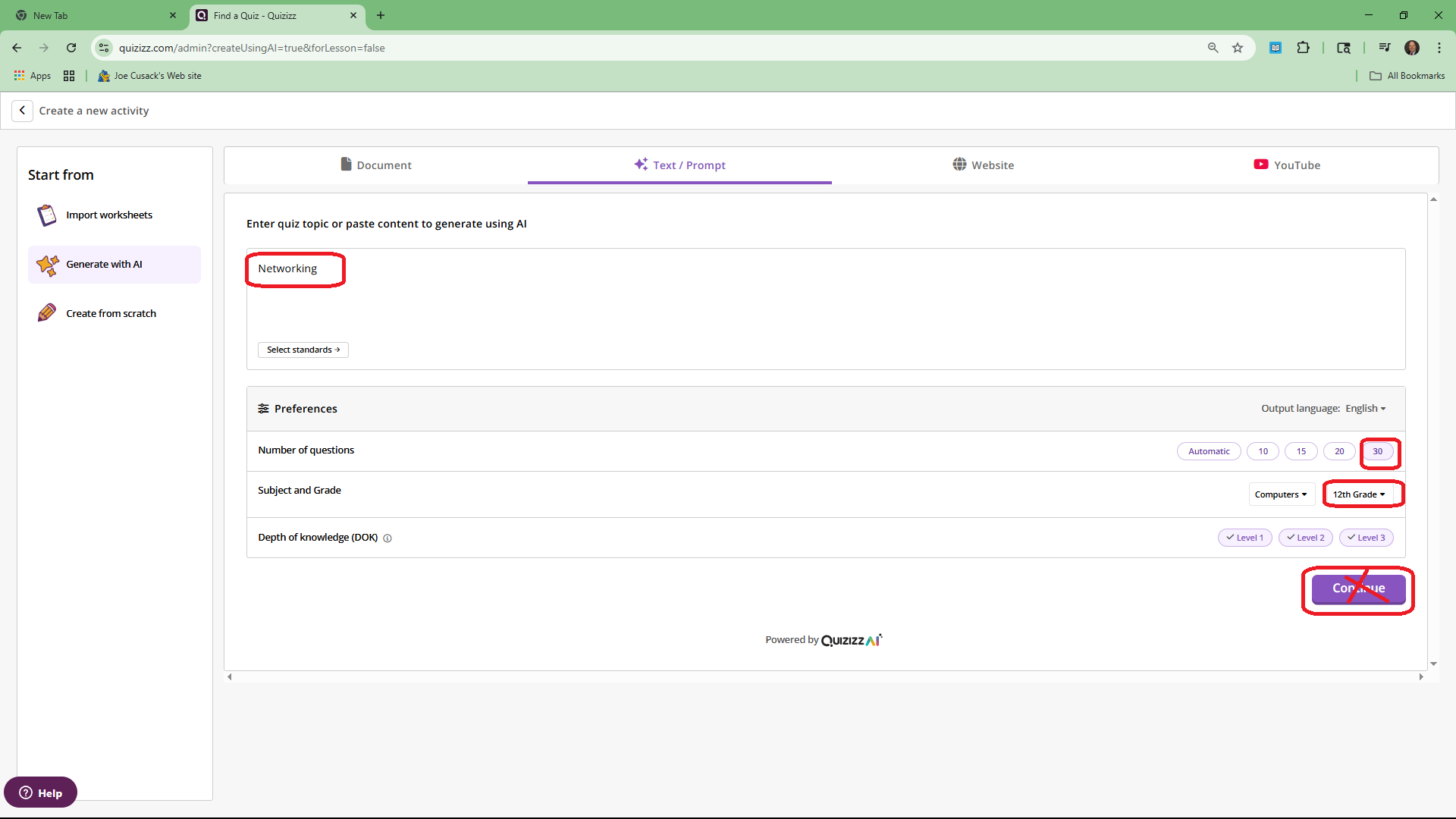Toggle the Level 1 DOK option
Image resolution: width=1456 pixels, height=819 pixels.
[x=1244, y=538]
